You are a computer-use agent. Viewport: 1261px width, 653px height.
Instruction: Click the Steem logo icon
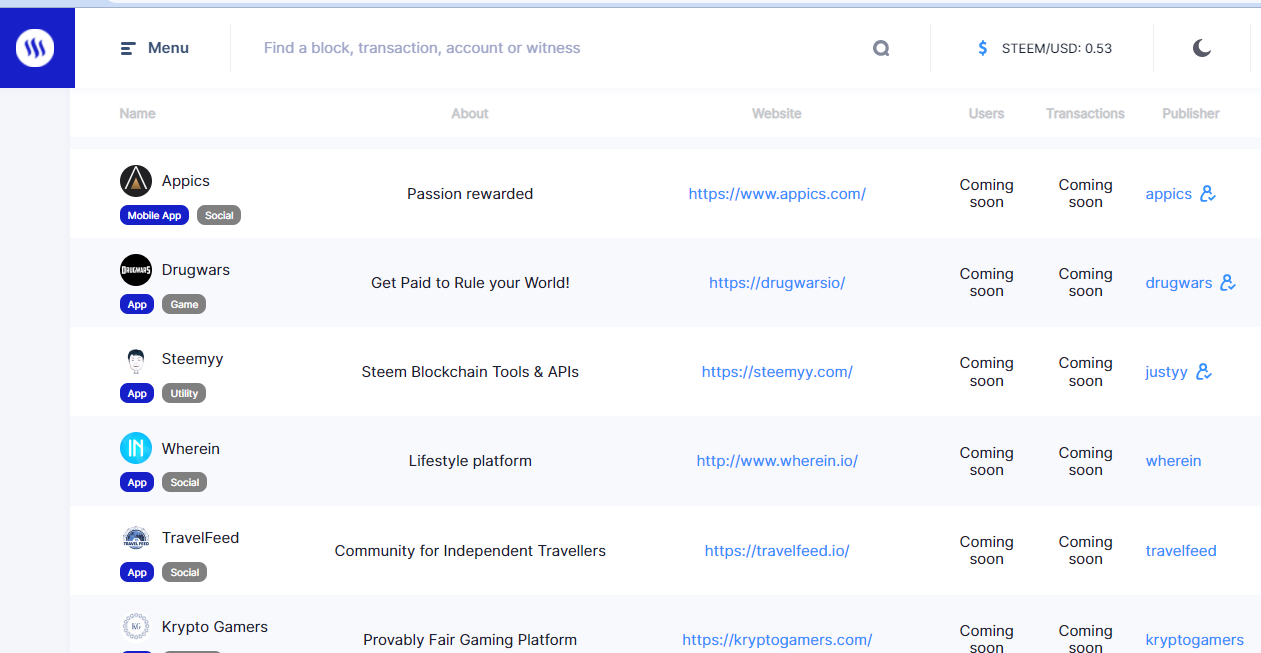pos(36,48)
